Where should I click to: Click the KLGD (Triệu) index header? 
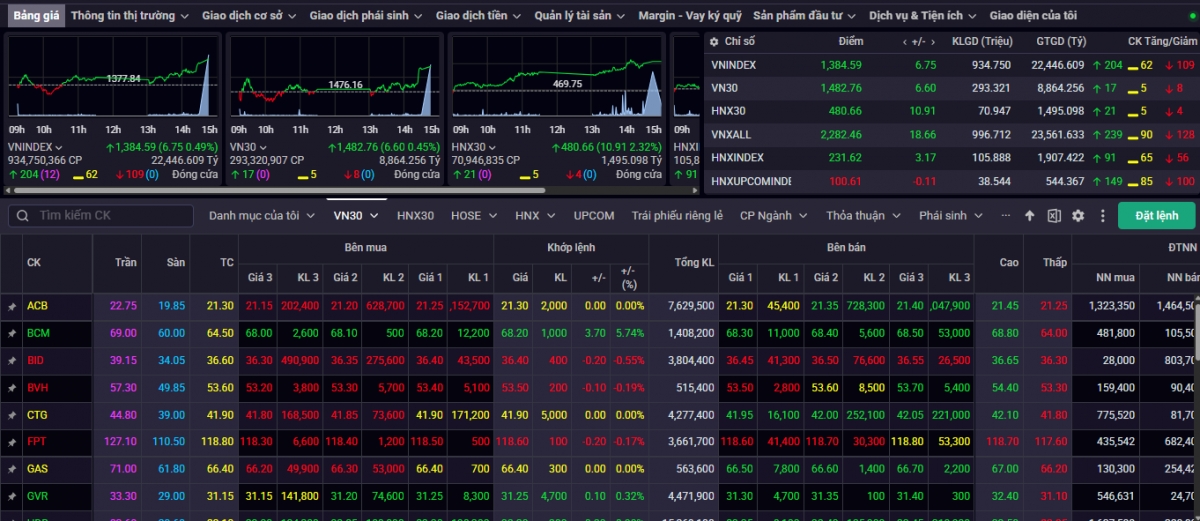981,42
